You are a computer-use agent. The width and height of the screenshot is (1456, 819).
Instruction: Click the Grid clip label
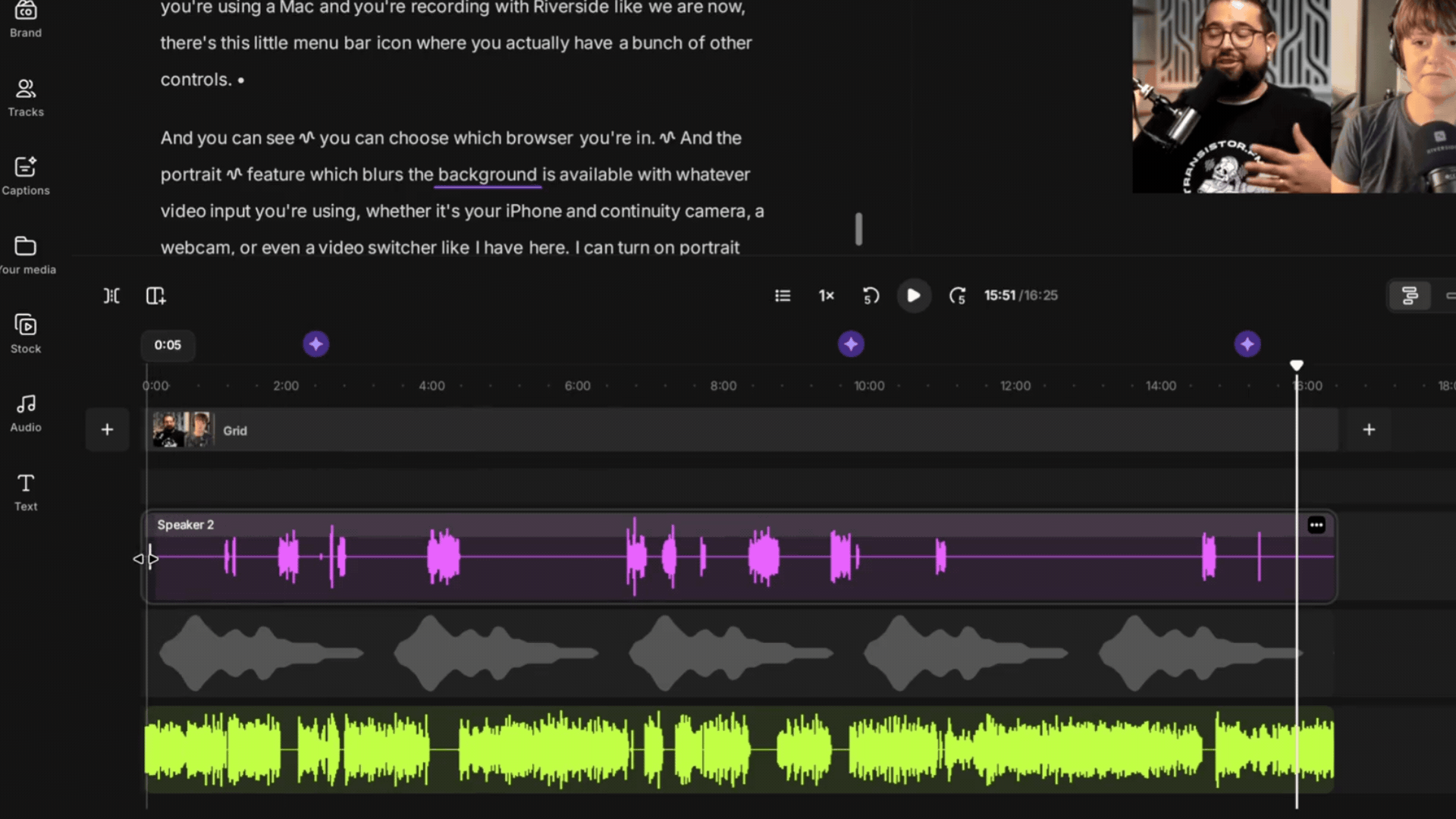(x=235, y=431)
